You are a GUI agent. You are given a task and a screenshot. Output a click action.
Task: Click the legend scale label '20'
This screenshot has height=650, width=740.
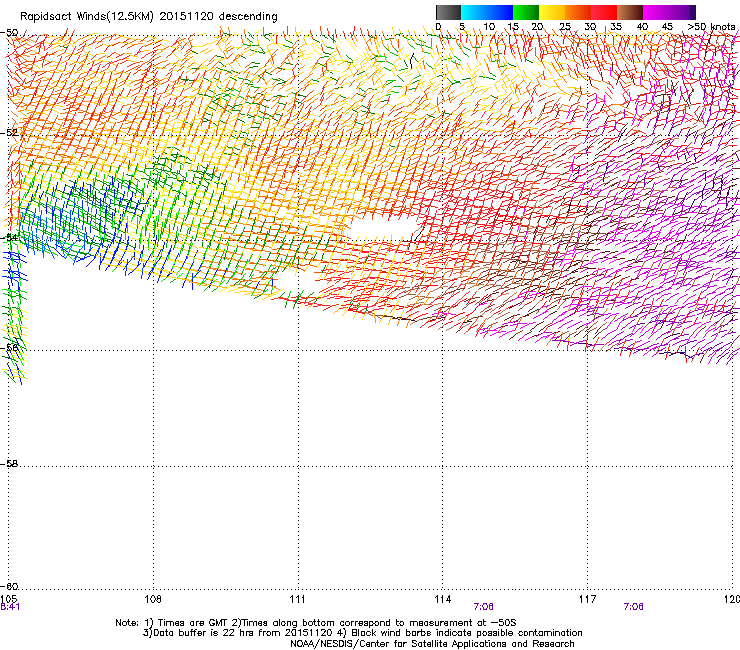tap(537, 27)
